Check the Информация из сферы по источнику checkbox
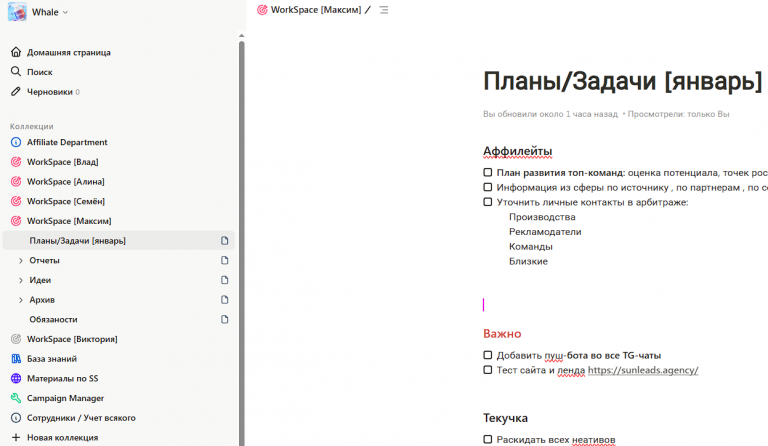The image size is (768, 446). click(487, 187)
